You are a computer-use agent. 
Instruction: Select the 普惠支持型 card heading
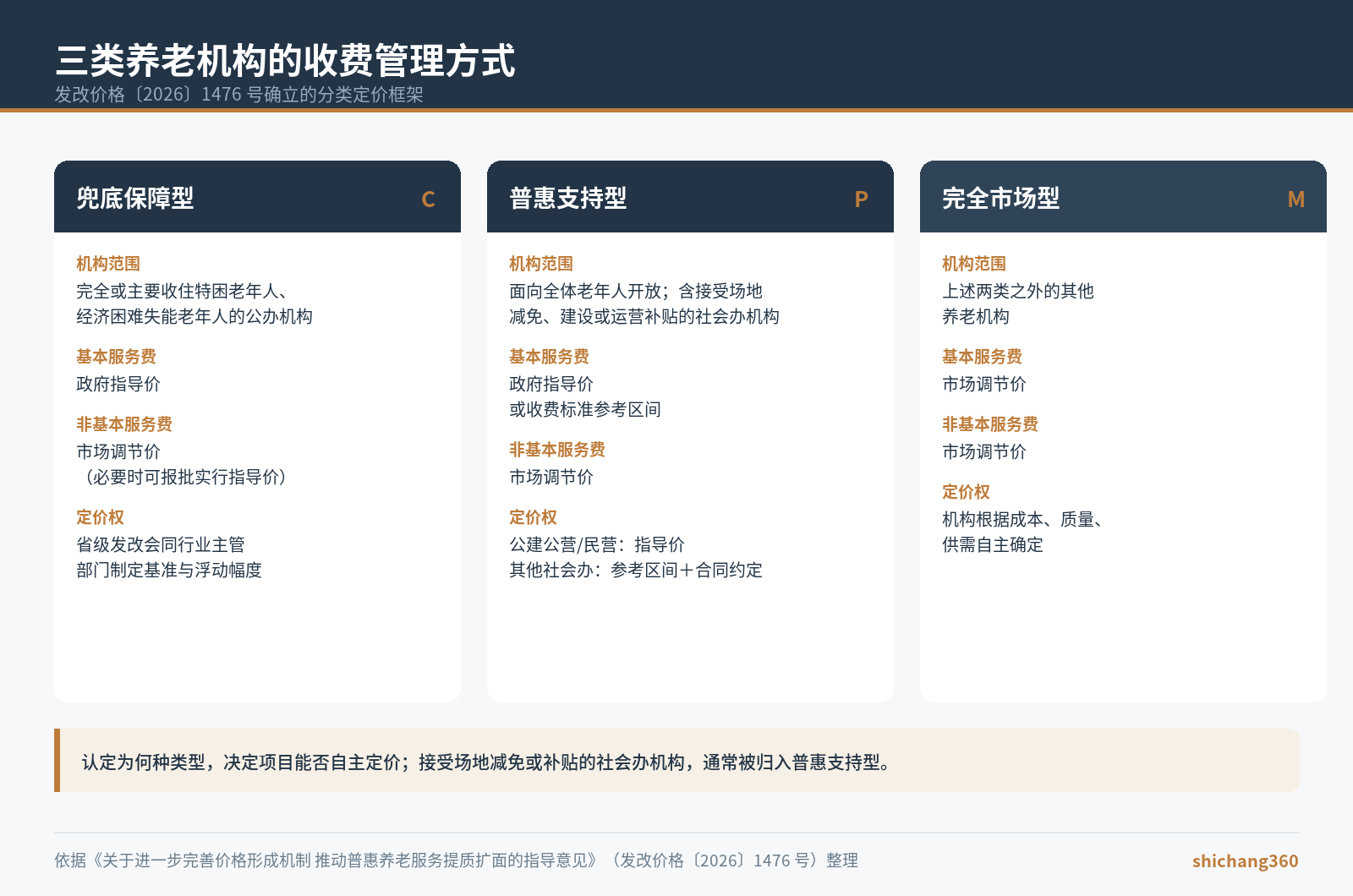568,198
